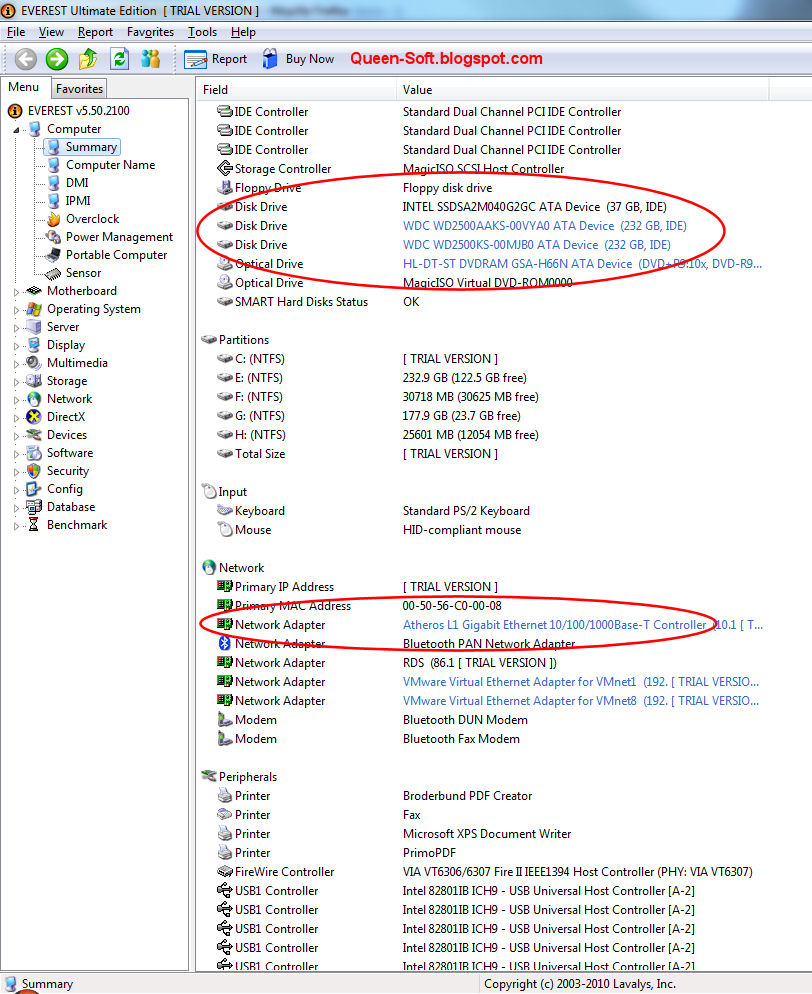Expand the Server tree node
The image size is (812, 994).
[16, 328]
